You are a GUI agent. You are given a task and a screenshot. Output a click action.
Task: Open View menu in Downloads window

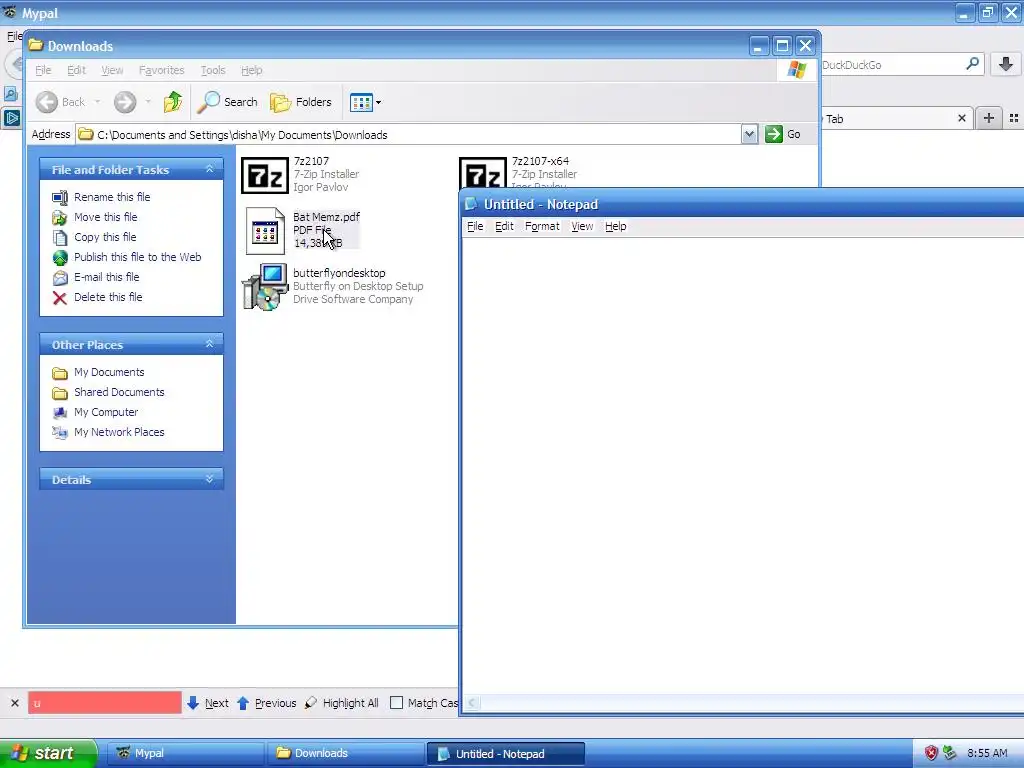click(112, 70)
